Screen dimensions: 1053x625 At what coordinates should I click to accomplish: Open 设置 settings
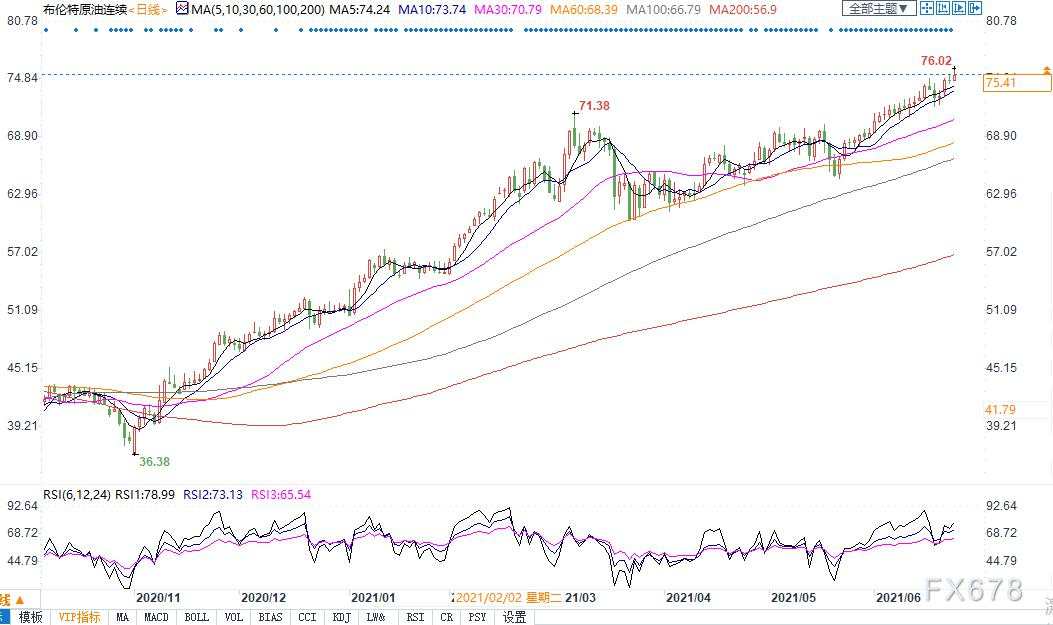514,617
